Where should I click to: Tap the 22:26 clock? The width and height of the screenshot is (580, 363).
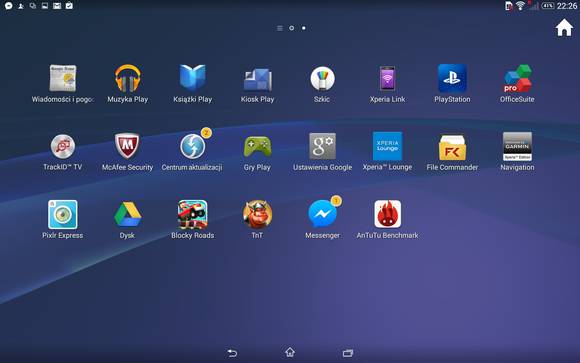567,6
